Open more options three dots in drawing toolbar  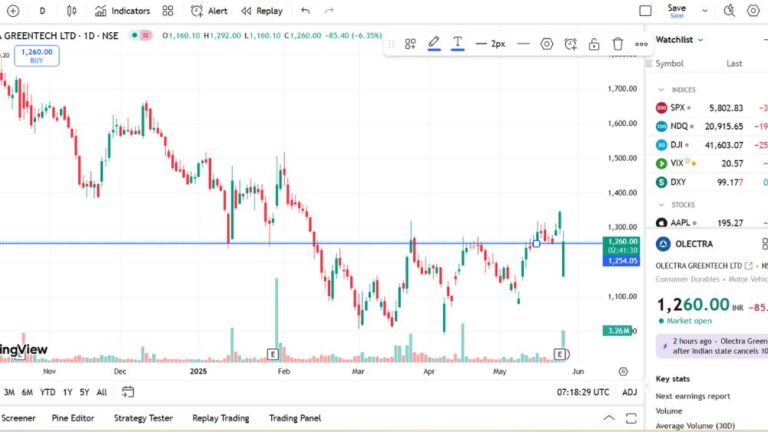coord(641,44)
